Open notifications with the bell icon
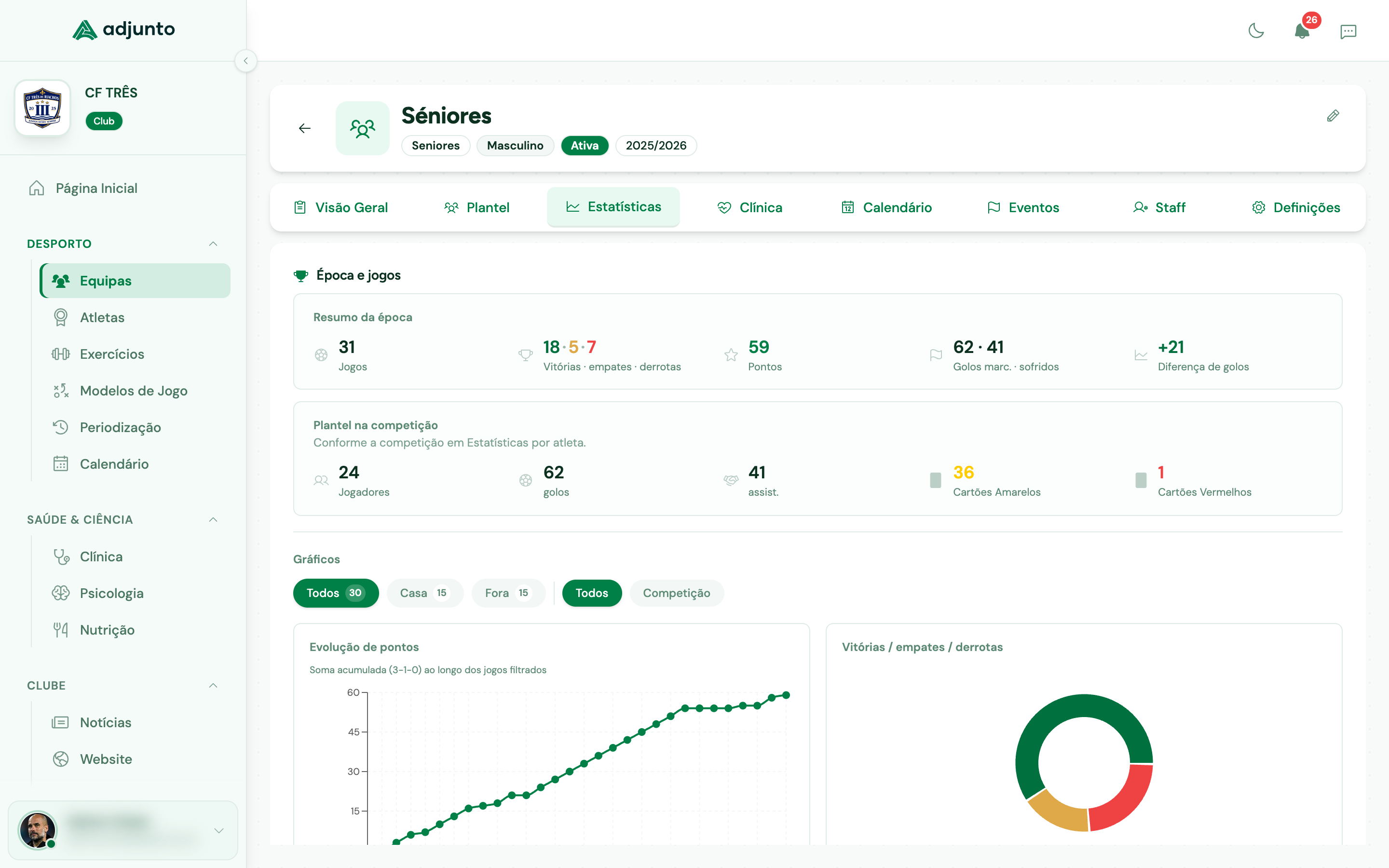Viewport: 1389px width, 868px height. click(1302, 33)
